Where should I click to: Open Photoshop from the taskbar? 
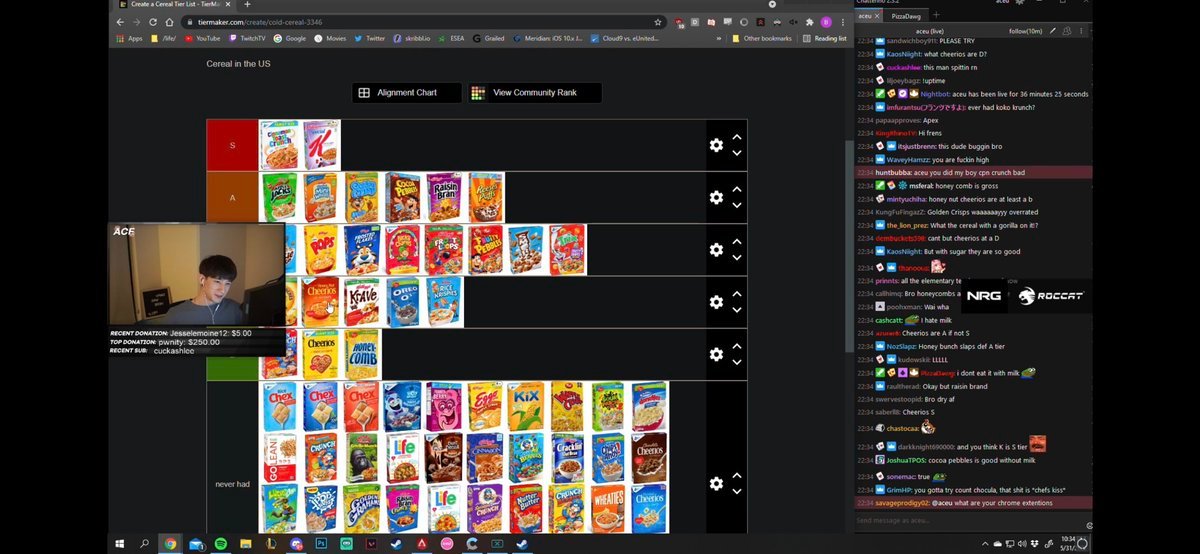click(x=321, y=544)
